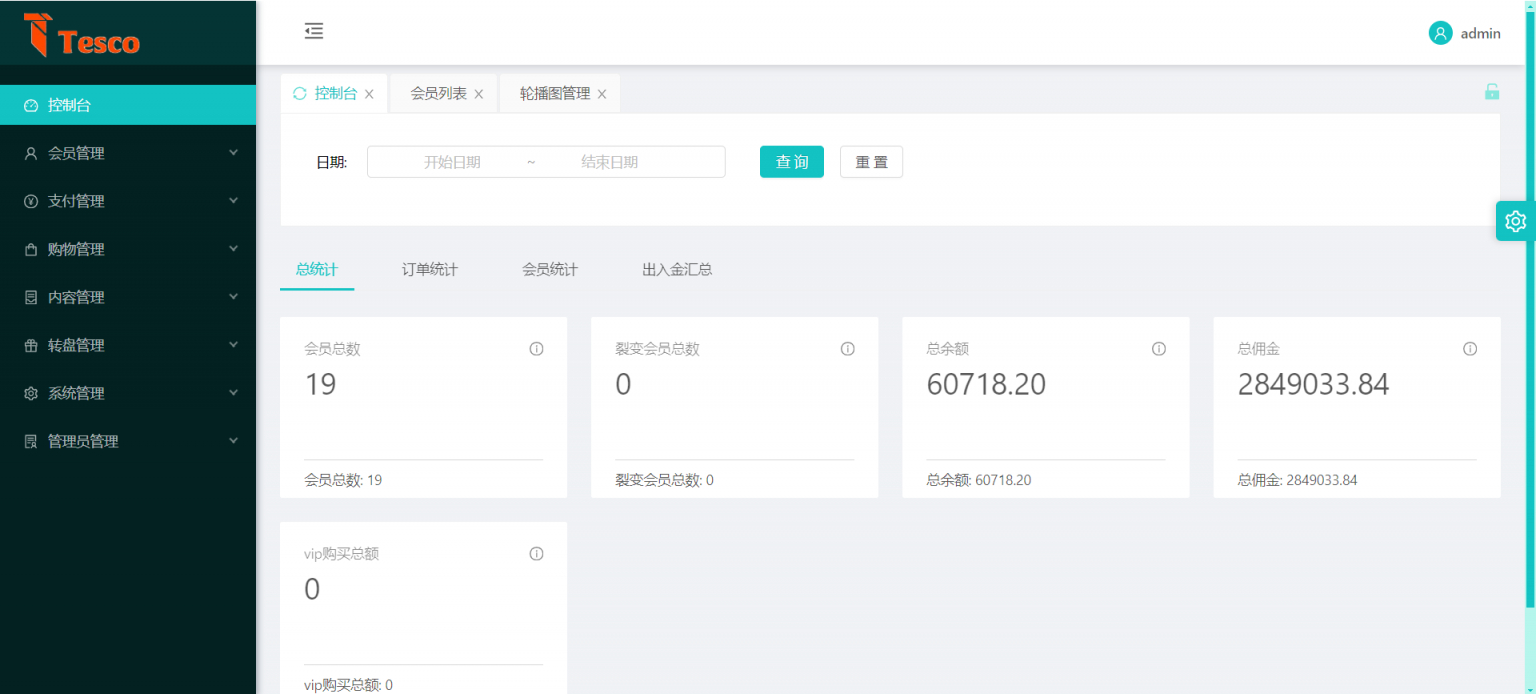The height and width of the screenshot is (694, 1536).
Task: Expand the 管理员管理 menu chevron
Action: coord(233,440)
